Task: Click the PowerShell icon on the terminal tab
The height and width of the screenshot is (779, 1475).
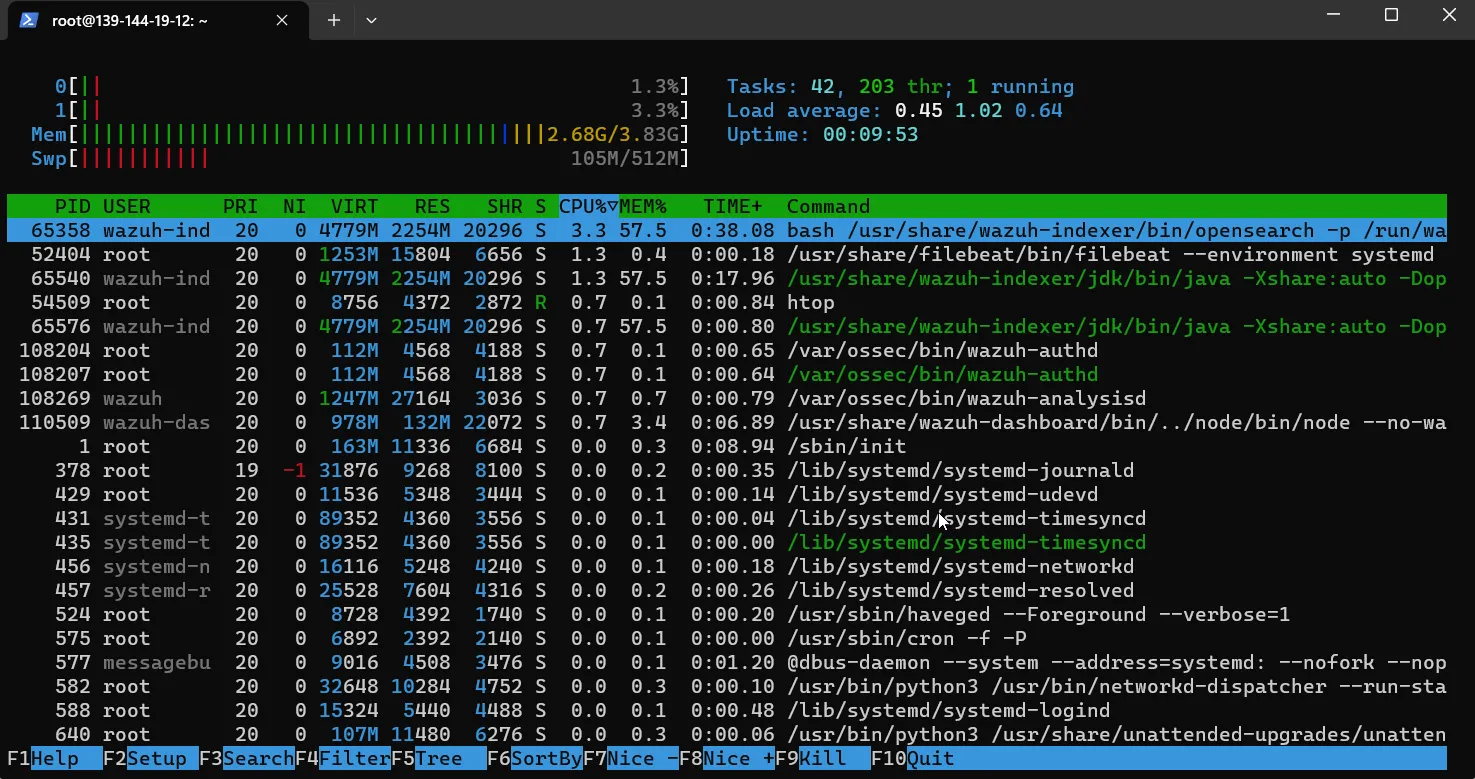Action: tap(29, 20)
